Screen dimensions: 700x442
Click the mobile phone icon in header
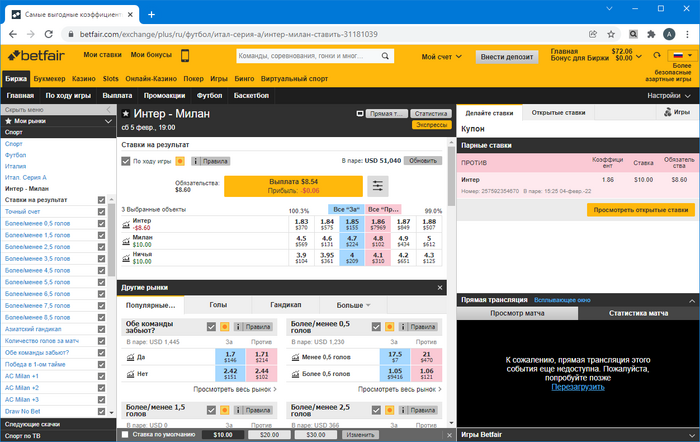185,55
